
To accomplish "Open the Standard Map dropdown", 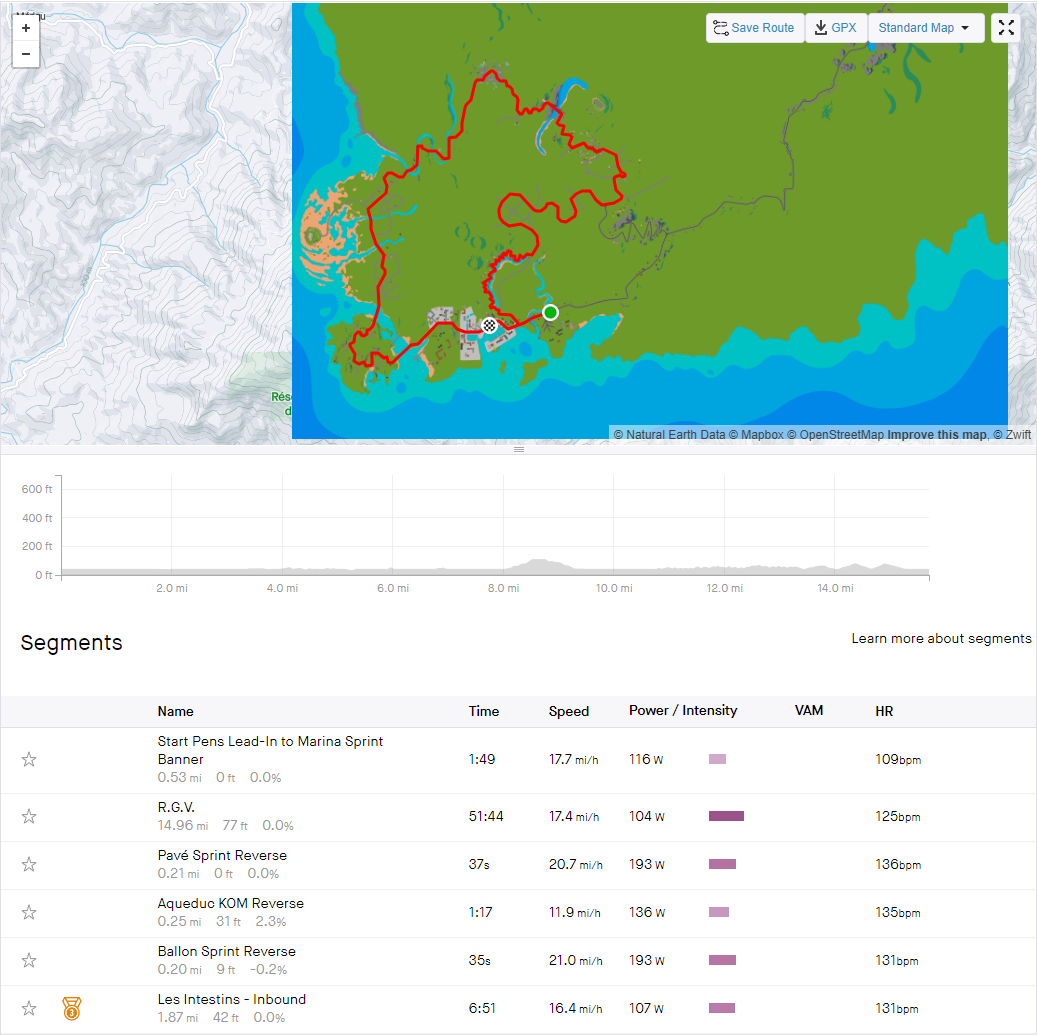I will point(926,28).
